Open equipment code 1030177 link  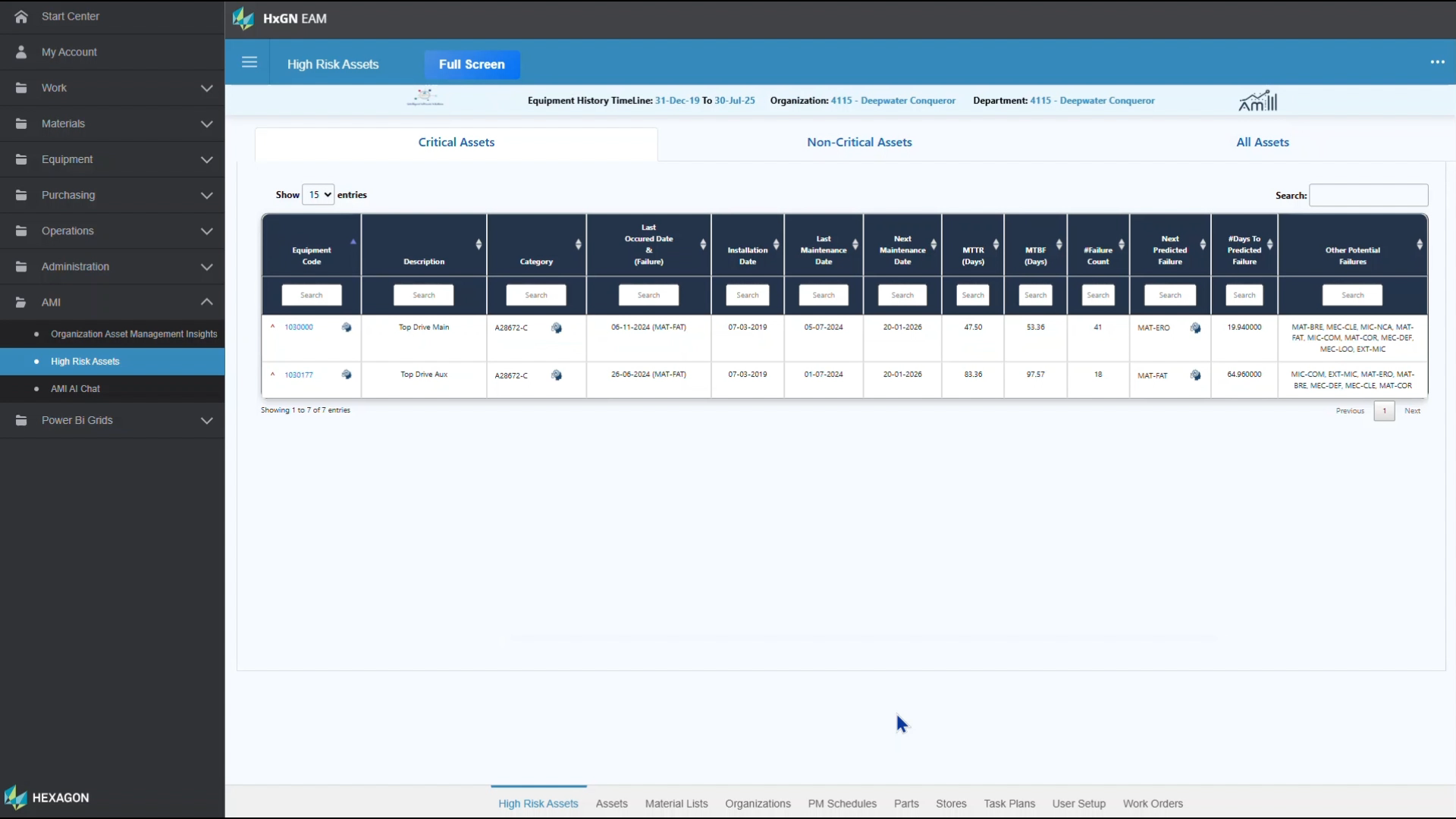click(298, 374)
